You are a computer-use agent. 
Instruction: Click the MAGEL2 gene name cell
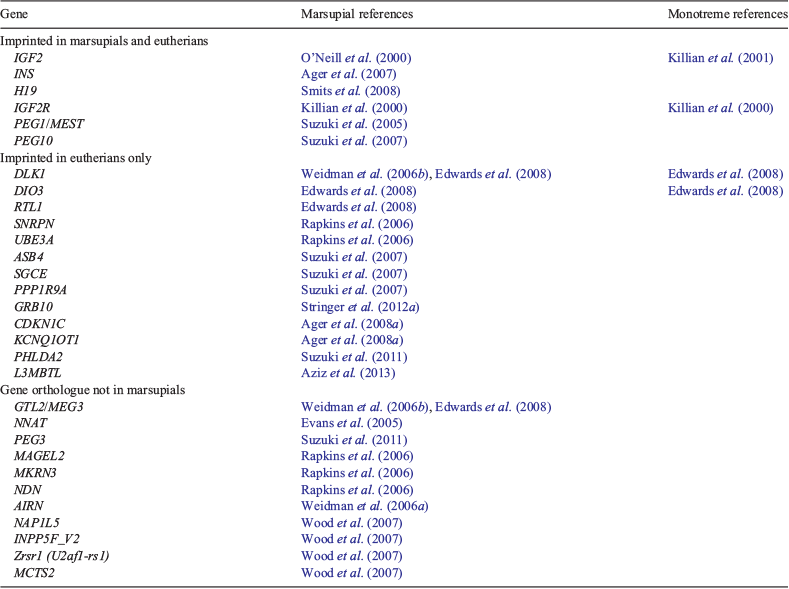[x=39, y=456]
